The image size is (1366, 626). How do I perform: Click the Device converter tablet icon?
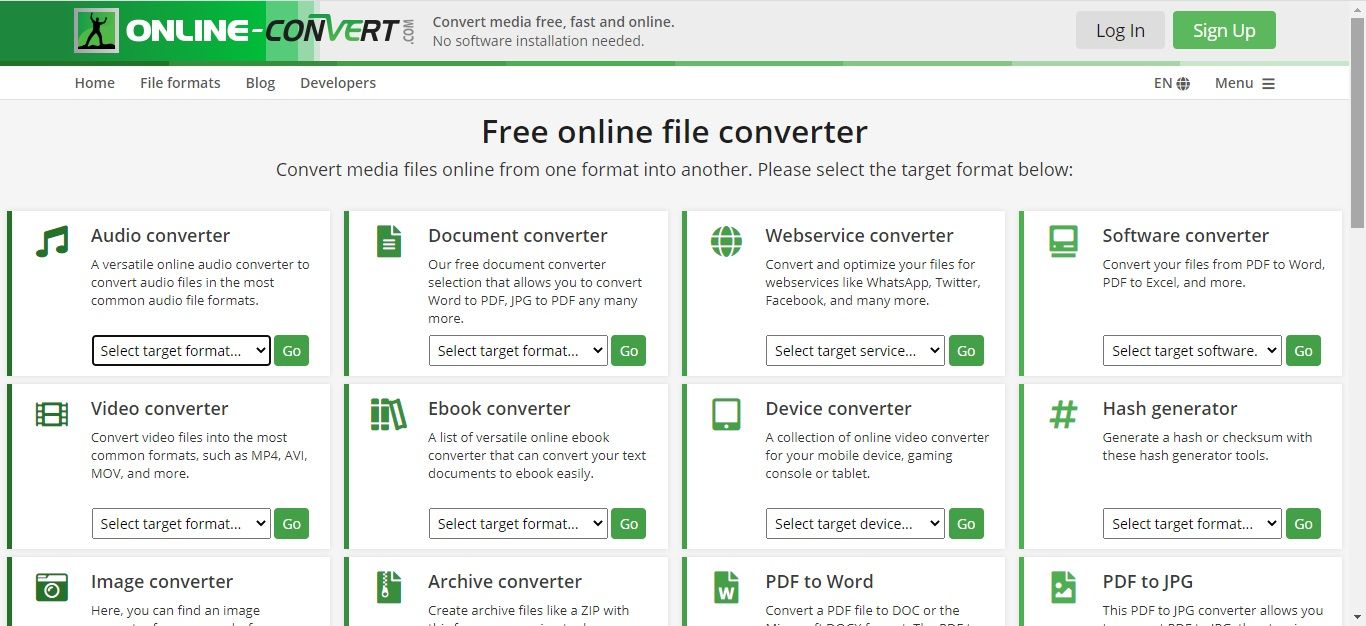[726, 414]
